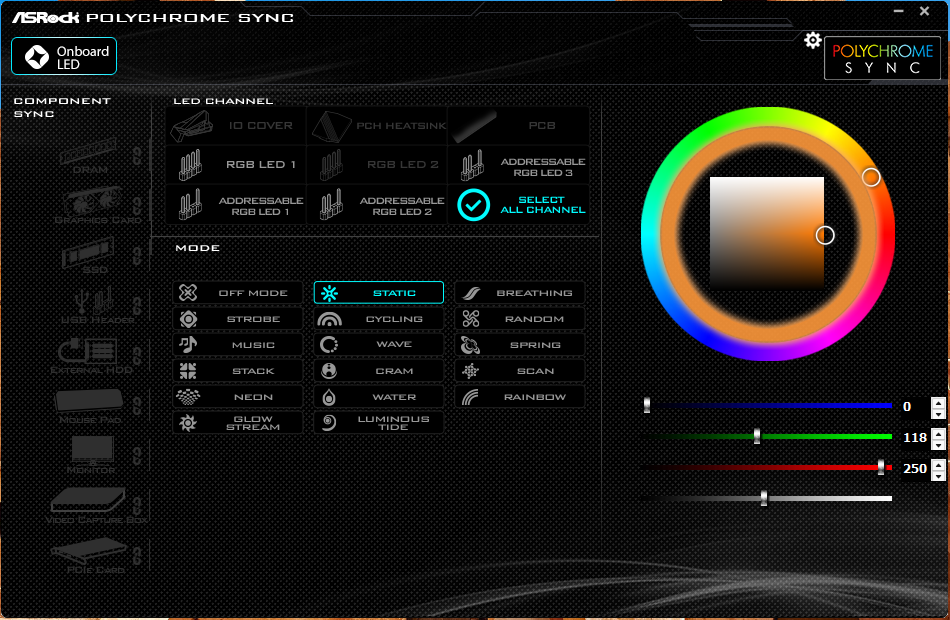The width and height of the screenshot is (950, 620).
Task: Click the PCIe Card component icon
Action: tap(88, 550)
